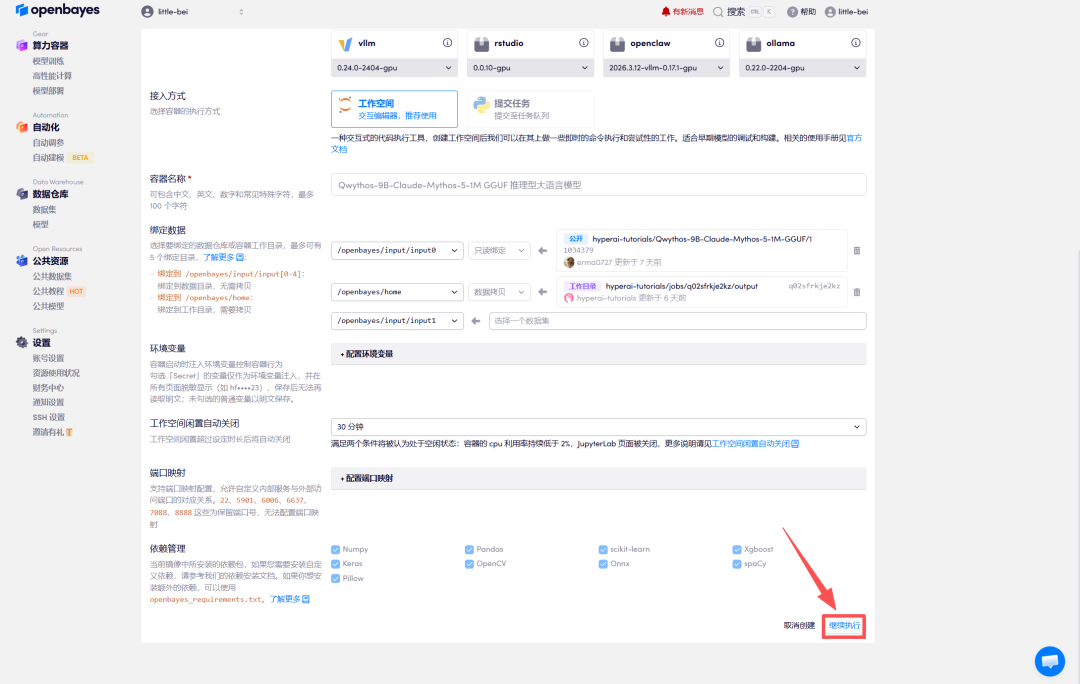1080x684 pixels.
Task: Toggle the Pillow checkbox
Action: (x=335, y=579)
